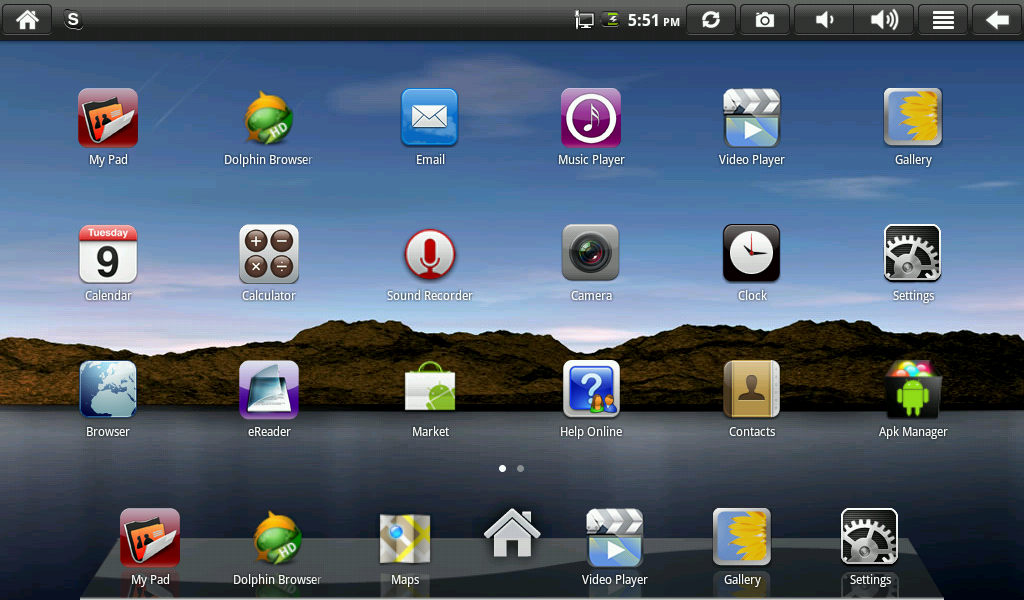
Task: Tap the refresh button in top bar
Action: (x=711, y=20)
